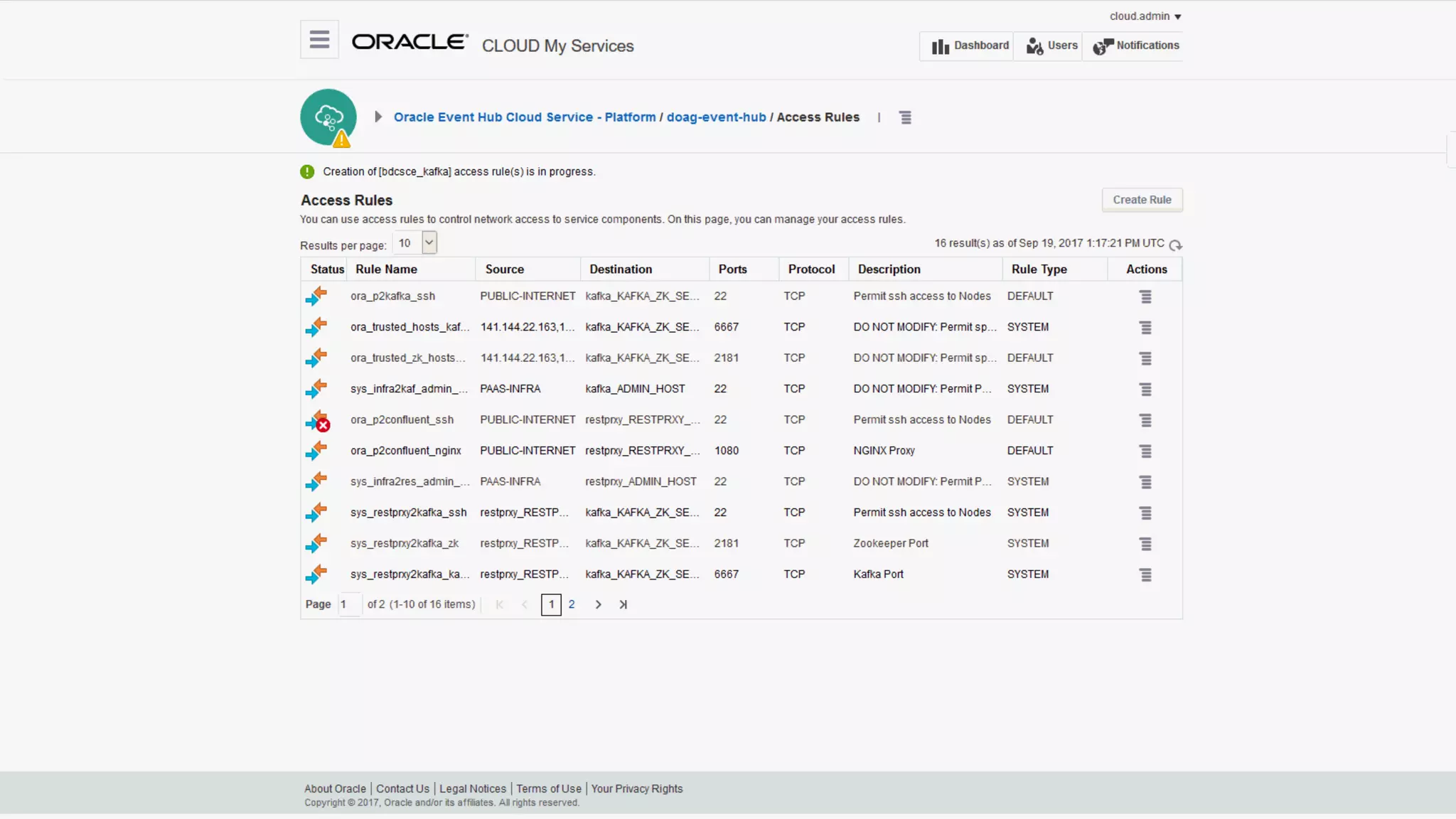This screenshot has width=1456, height=819.
Task: Click status icon of sys_restprxy2kafka_zk rule
Action: [316, 543]
